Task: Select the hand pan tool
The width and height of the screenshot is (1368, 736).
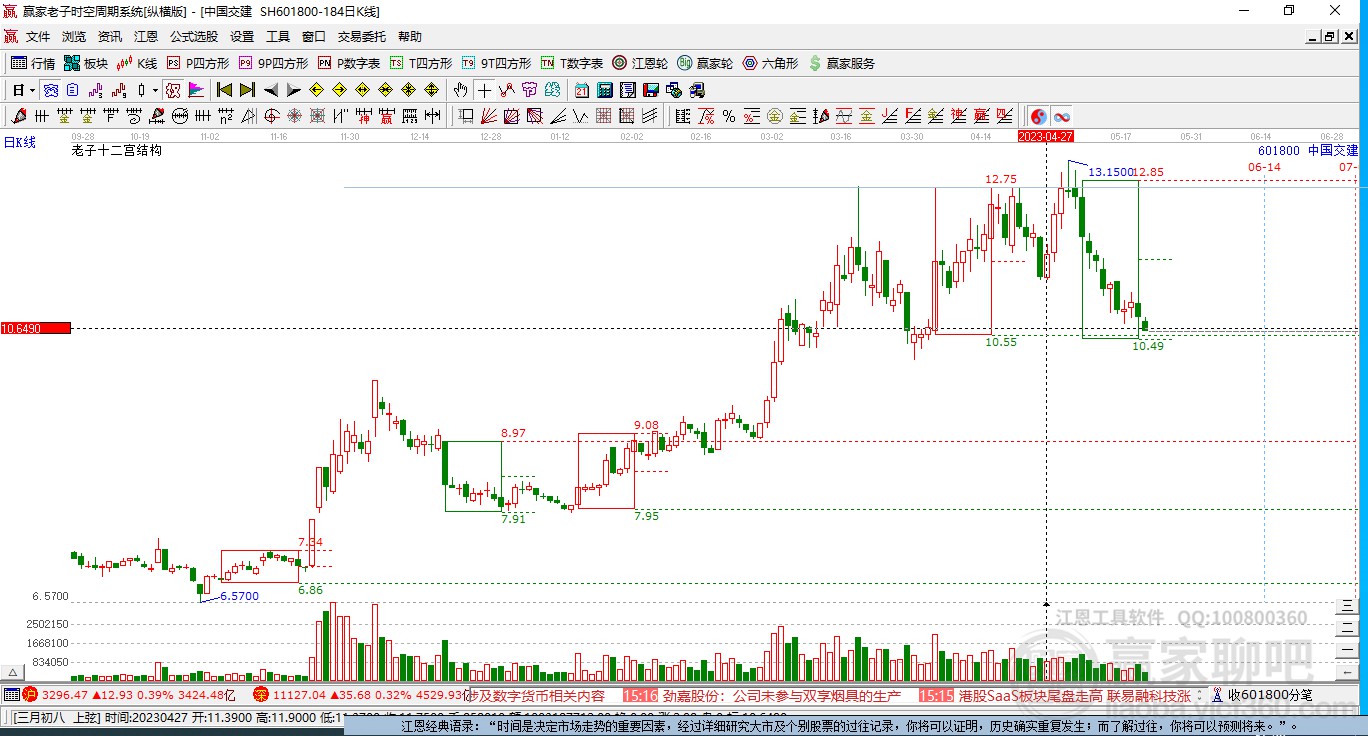Action: (461, 90)
